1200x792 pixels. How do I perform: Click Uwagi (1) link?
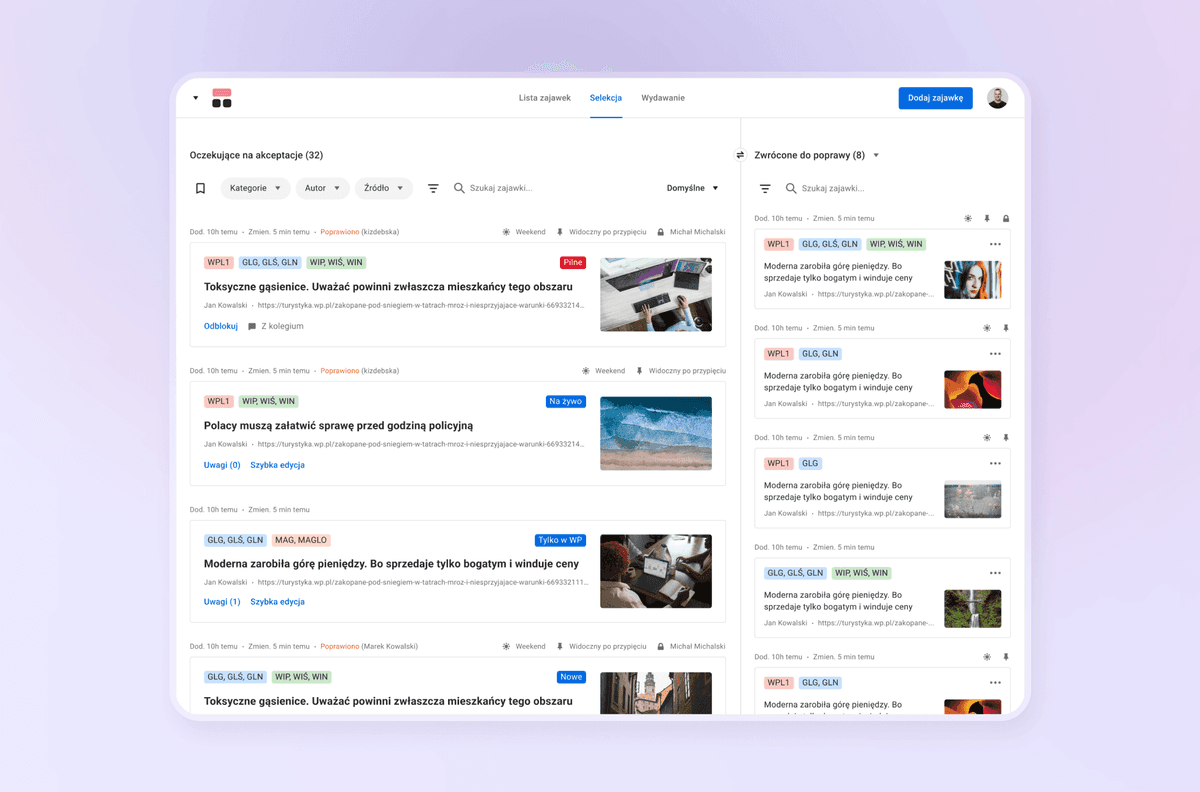pos(222,602)
